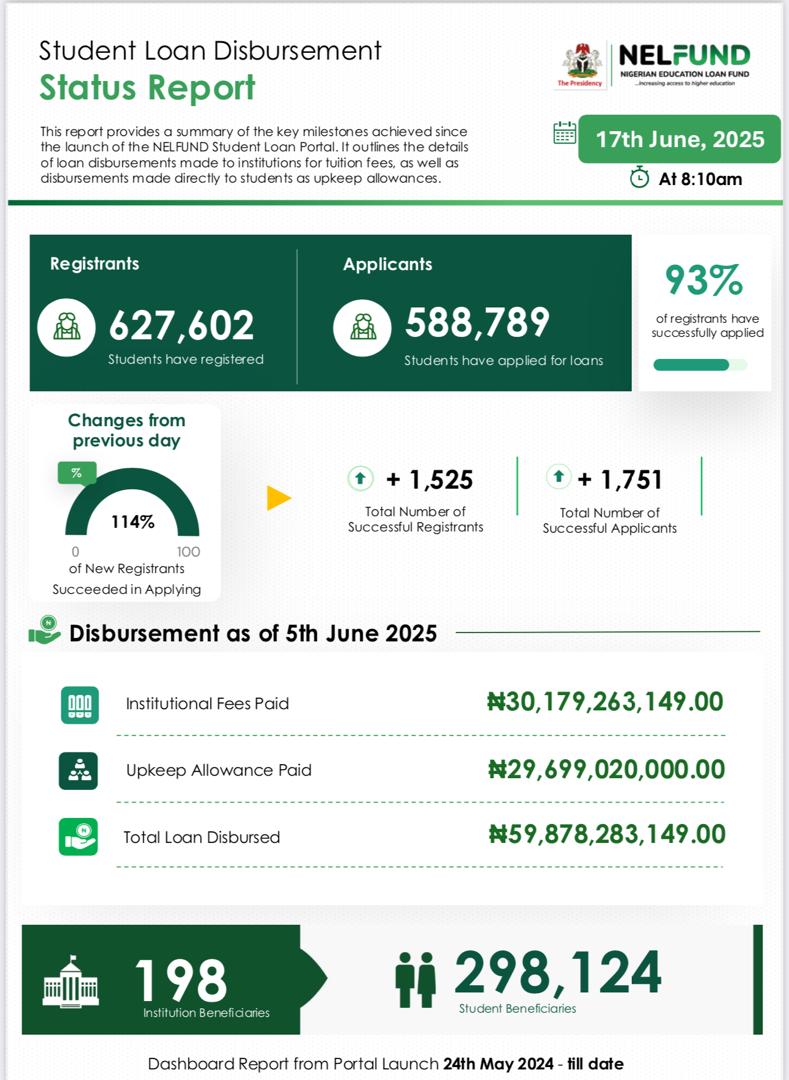Click the 114% semicircle gauge
Image resolution: width=789 pixels, height=1080 pixels.
pos(132,510)
